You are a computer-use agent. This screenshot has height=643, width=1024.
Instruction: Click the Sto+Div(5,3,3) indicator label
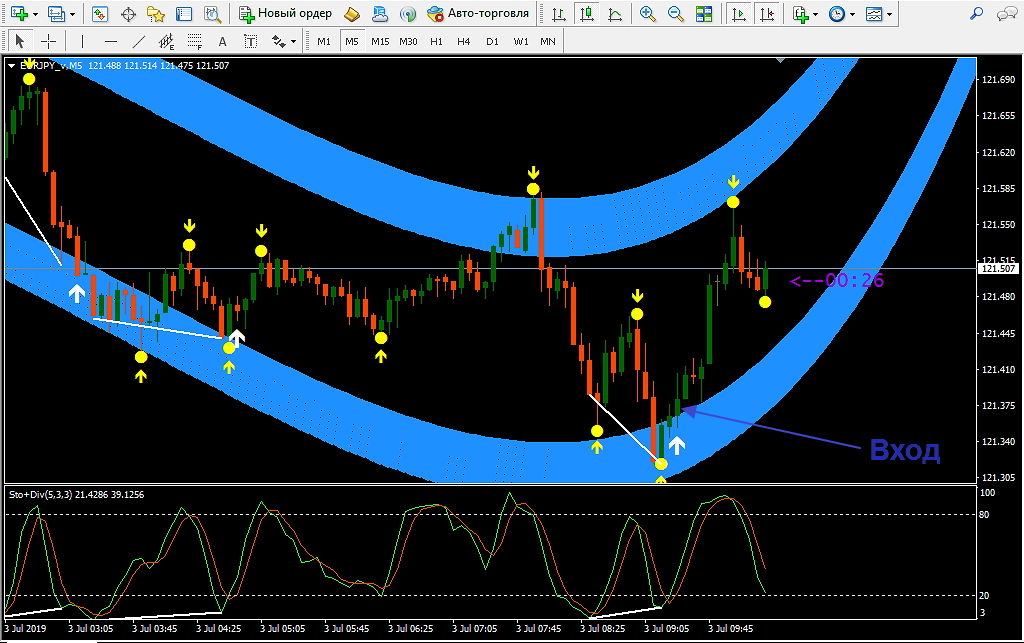[40, 495]
